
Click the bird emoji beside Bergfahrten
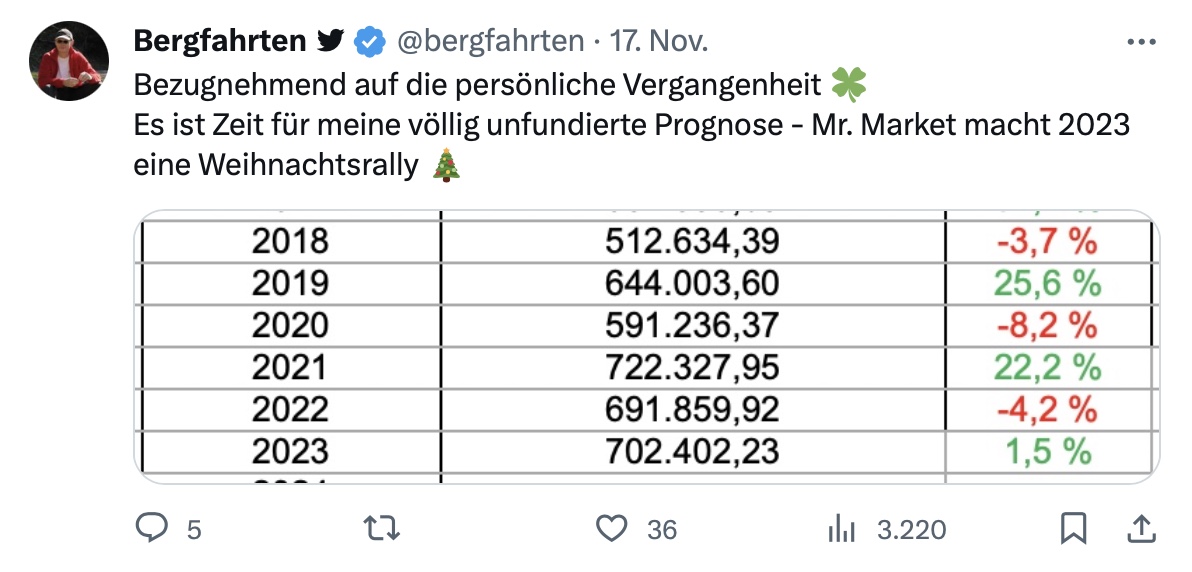point(330,41)
